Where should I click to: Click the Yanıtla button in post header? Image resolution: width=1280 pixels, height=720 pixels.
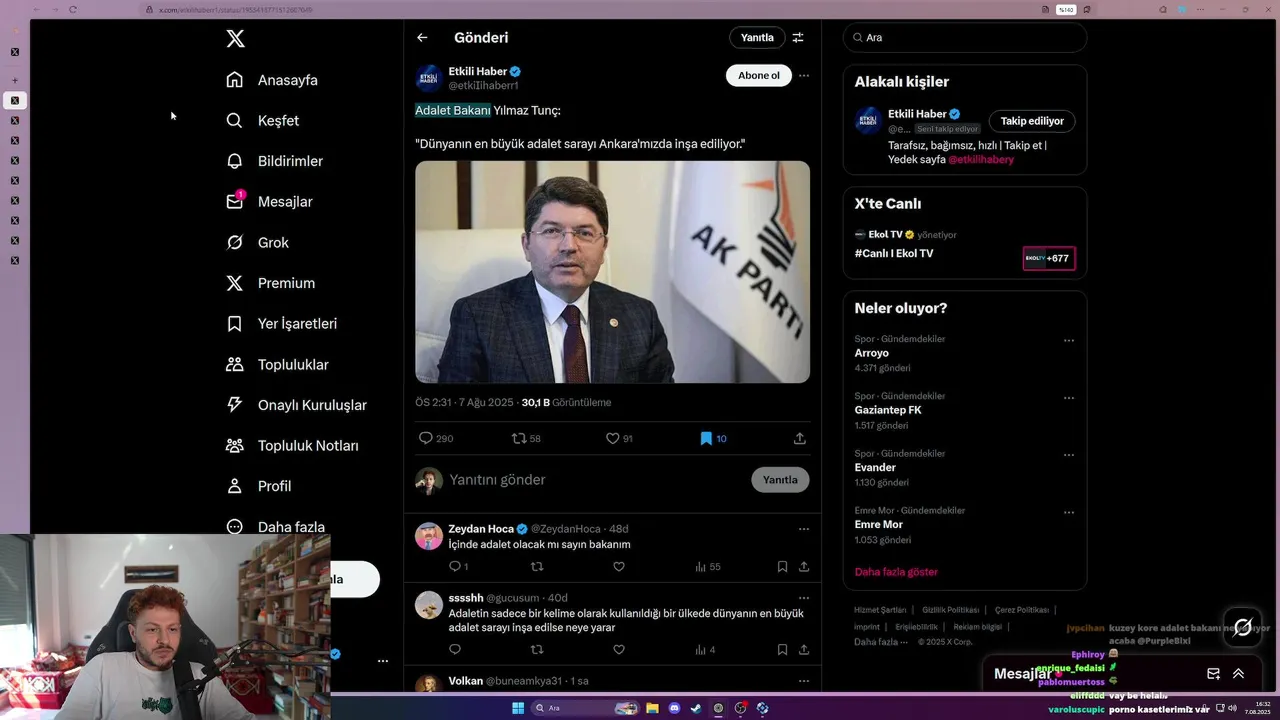757,38
